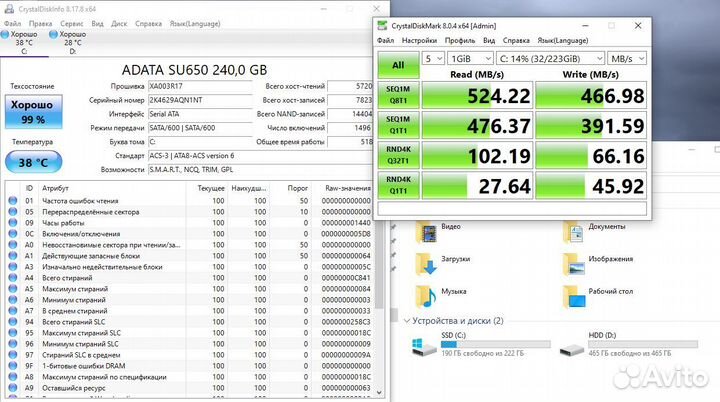Click status icon for attribute A1 row
This screenshot has width=720, height=402.
13,256
